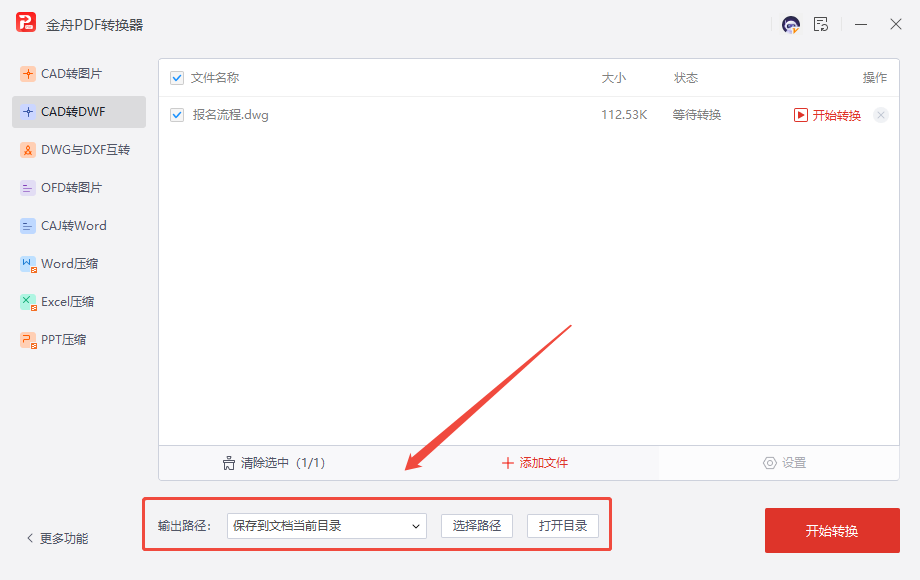Select CAD转DWF in the sidebar
This screenshot has width=920, height=580.
click(79, 112)
